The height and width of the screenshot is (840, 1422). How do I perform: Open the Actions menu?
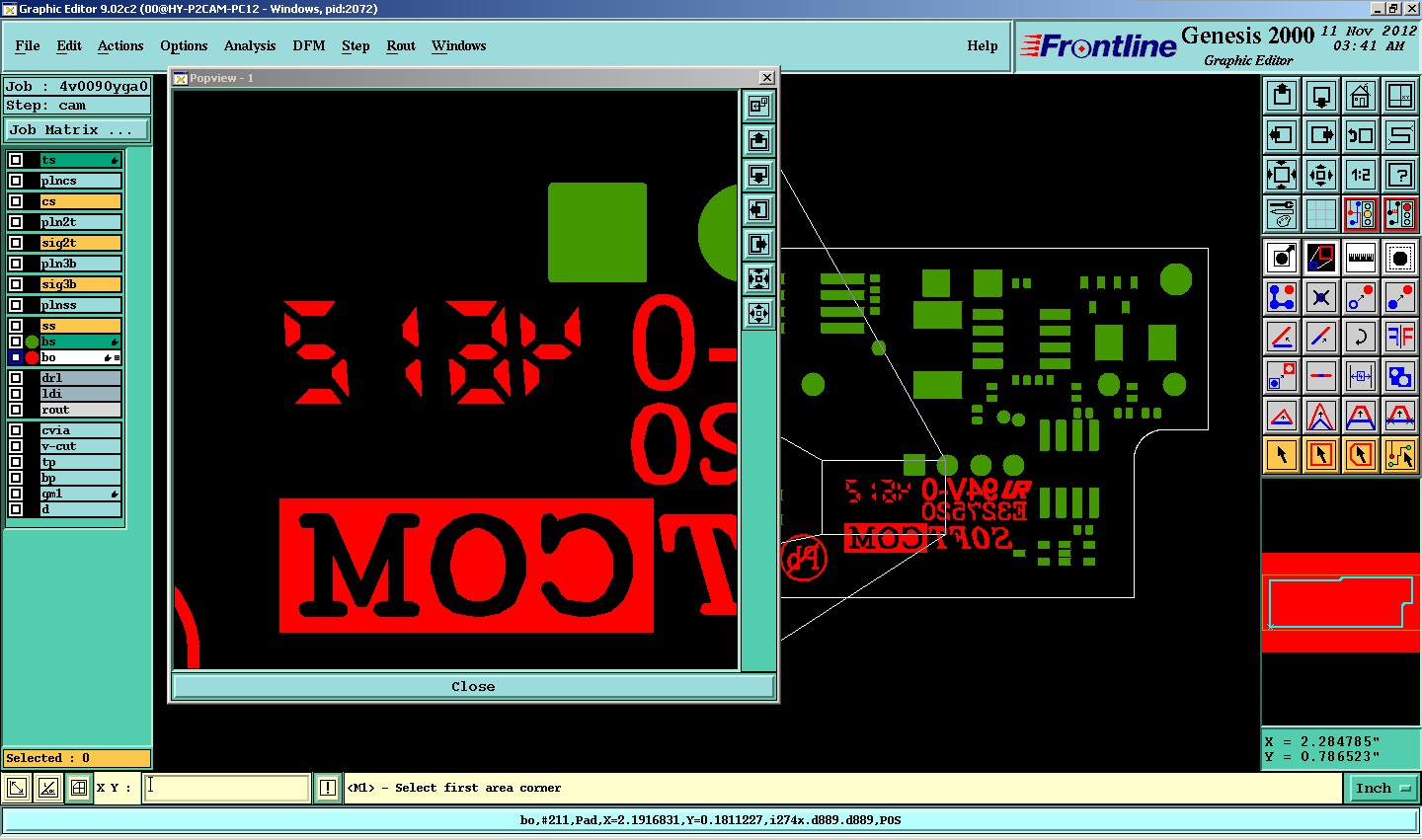(120, 45)
